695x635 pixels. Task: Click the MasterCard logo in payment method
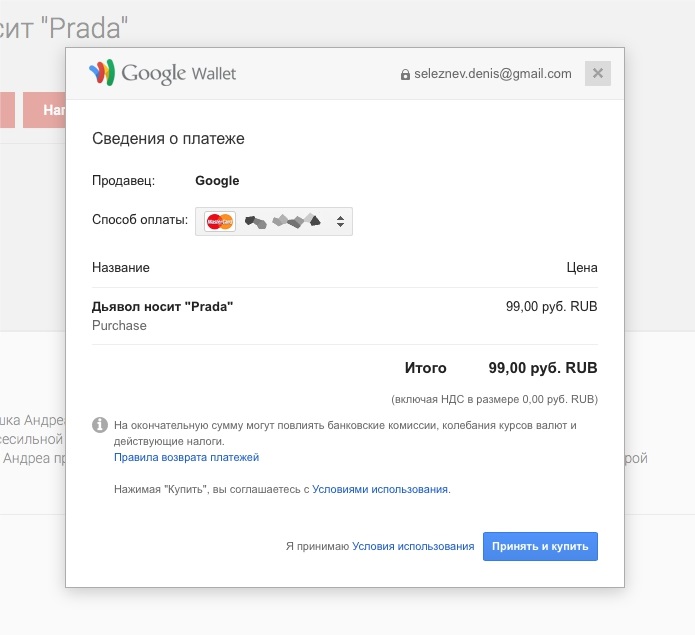pyautogui.click(x=219, y=221)
